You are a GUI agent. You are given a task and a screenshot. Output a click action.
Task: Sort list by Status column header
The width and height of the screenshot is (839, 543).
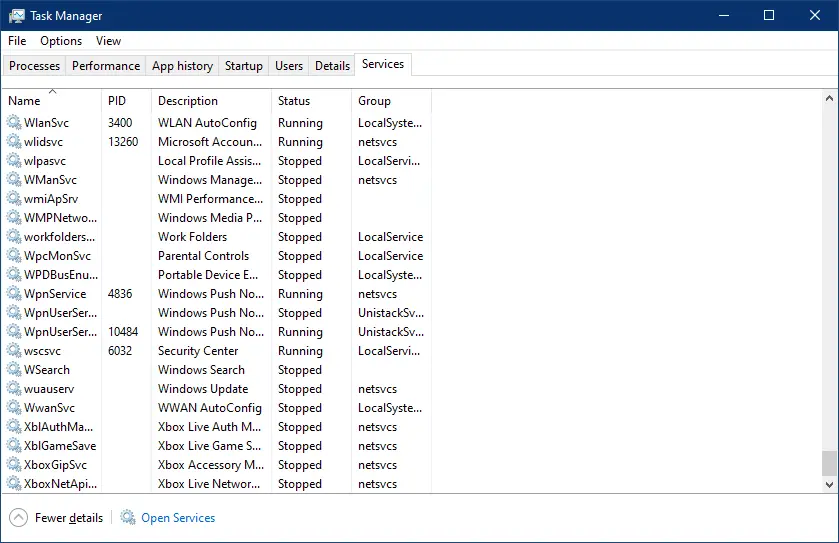(x=294, y=101)
